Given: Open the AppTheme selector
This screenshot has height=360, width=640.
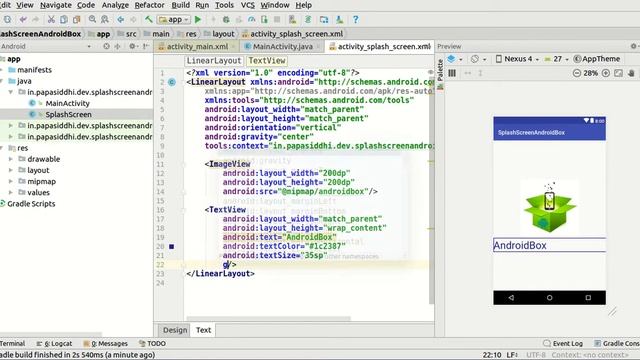Looking at the screenshot, I should click(x=597, y=59).
